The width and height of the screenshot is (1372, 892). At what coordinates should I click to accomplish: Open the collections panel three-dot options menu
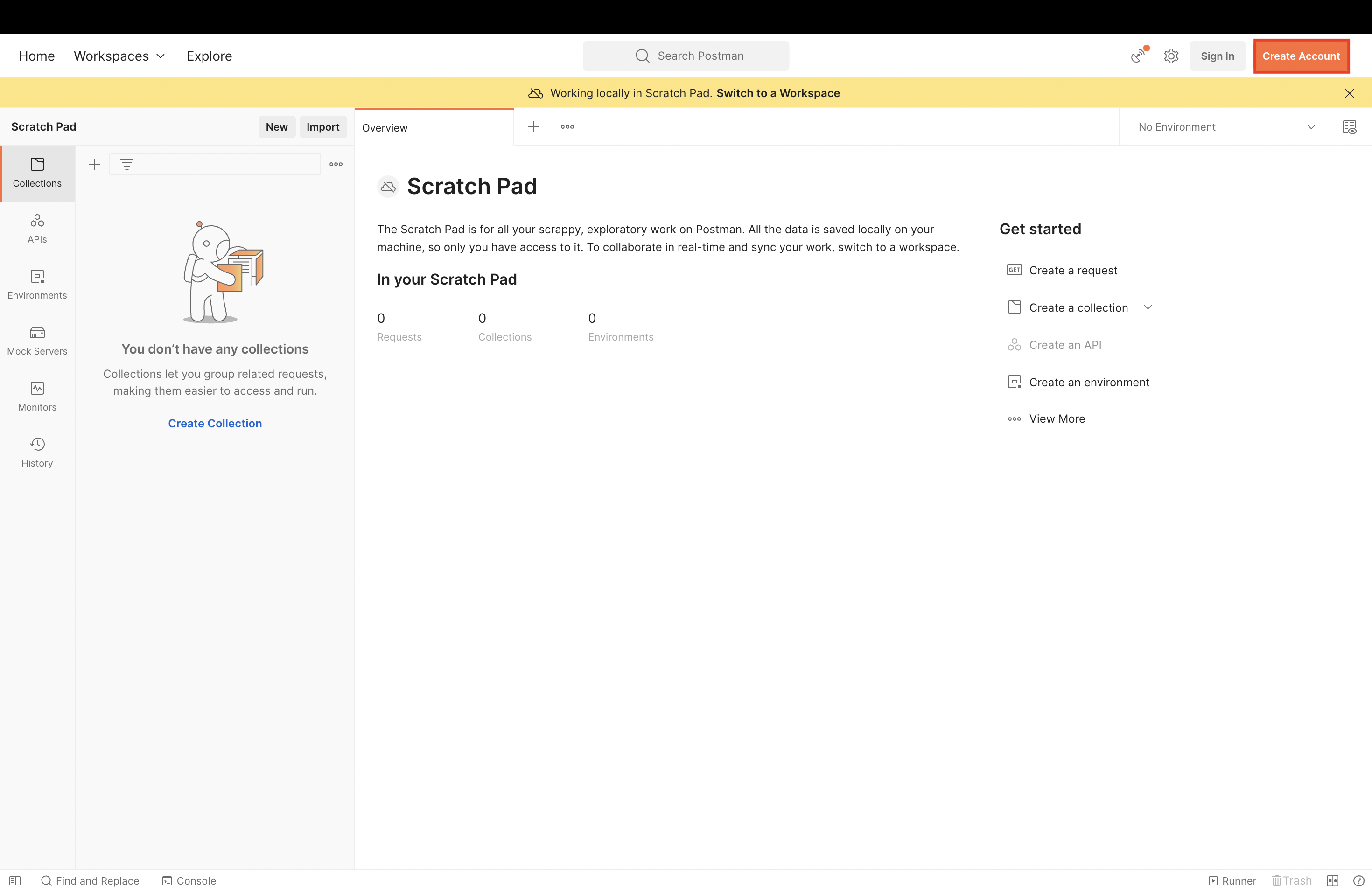point(336,164)
